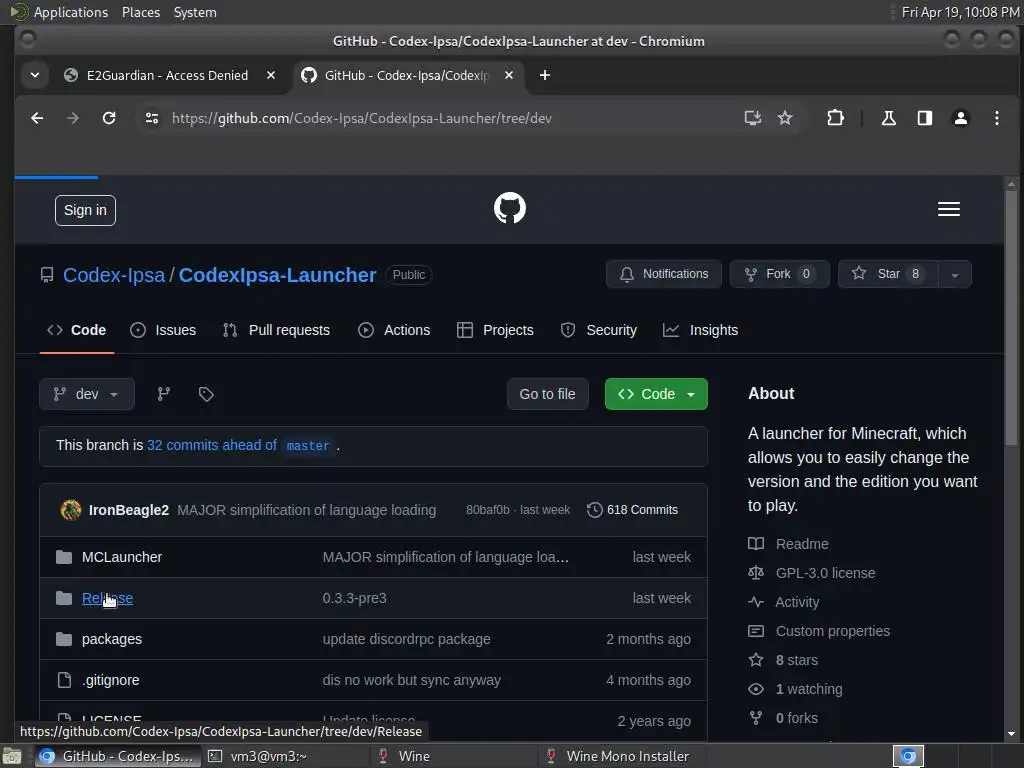Open the GPL-3.0 license link
The height and width of the screenshot is (768, 1024).
(811, 573)
